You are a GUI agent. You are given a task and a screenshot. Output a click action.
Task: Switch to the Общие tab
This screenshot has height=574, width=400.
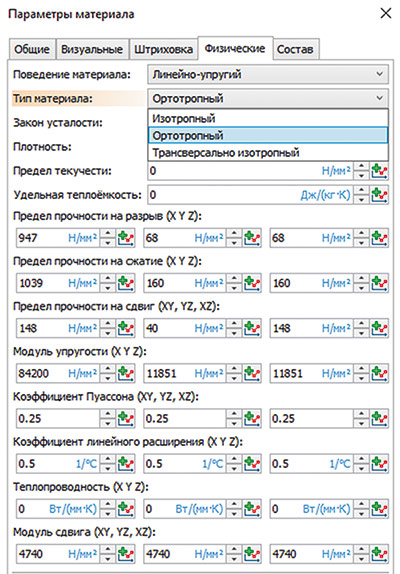click(x=32, y=49)
